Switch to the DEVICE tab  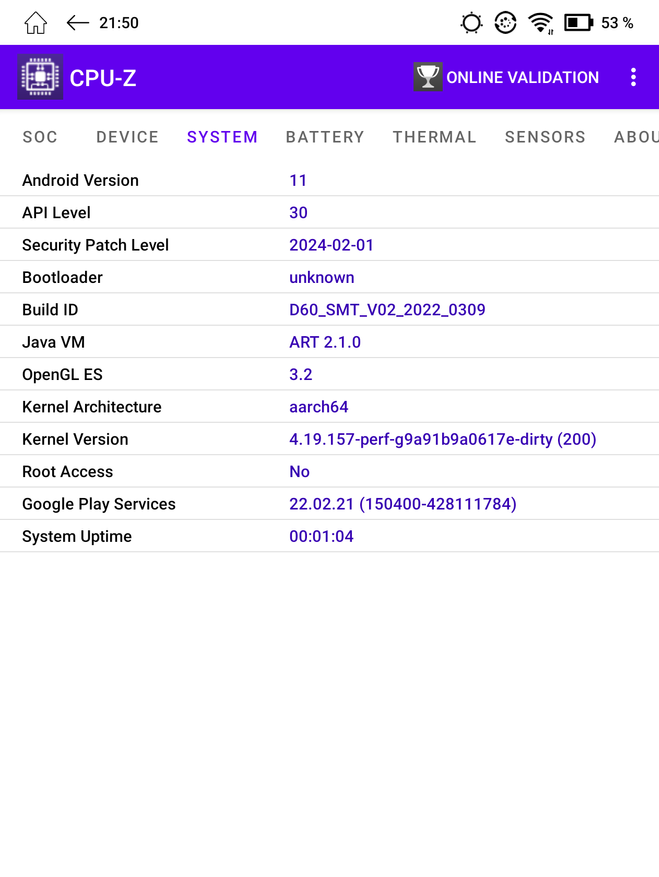pyautogui.click(x=128, y=137)
